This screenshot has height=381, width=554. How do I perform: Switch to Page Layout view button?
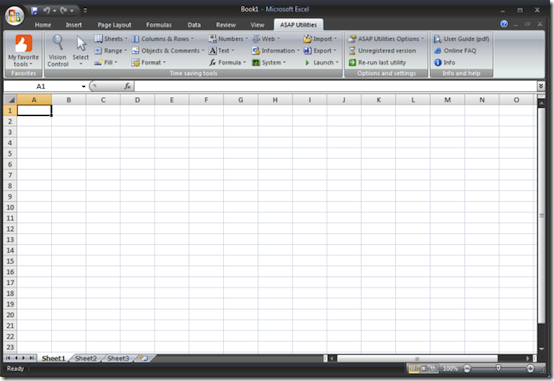[423, 369]
